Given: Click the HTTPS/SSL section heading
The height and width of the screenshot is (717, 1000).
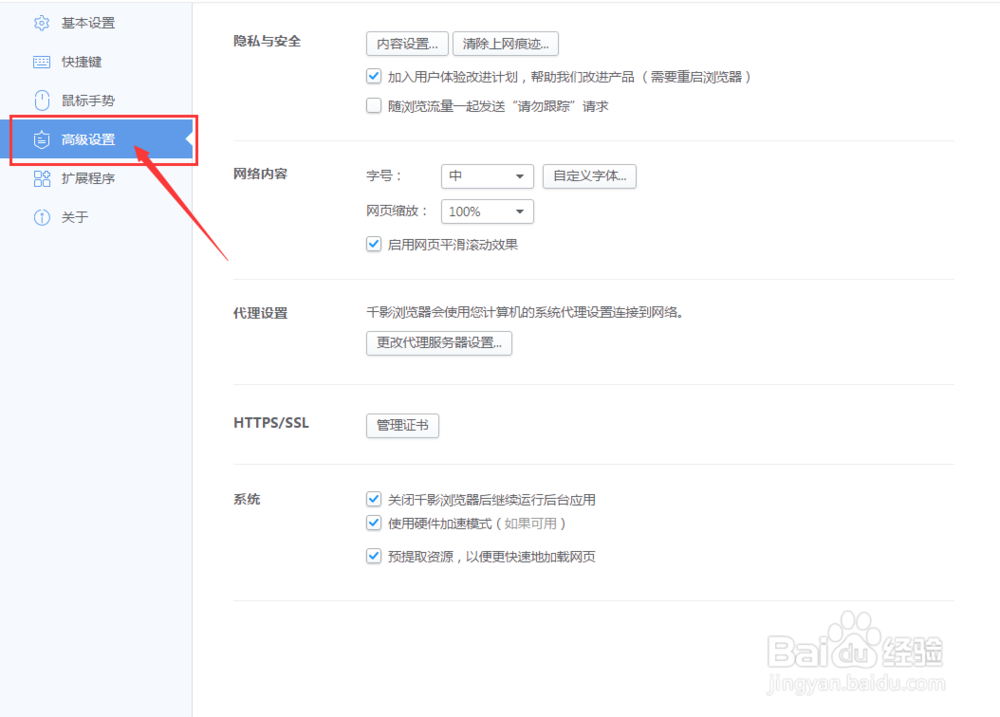Looking at the screenshot, I should [x=271, y=423].
